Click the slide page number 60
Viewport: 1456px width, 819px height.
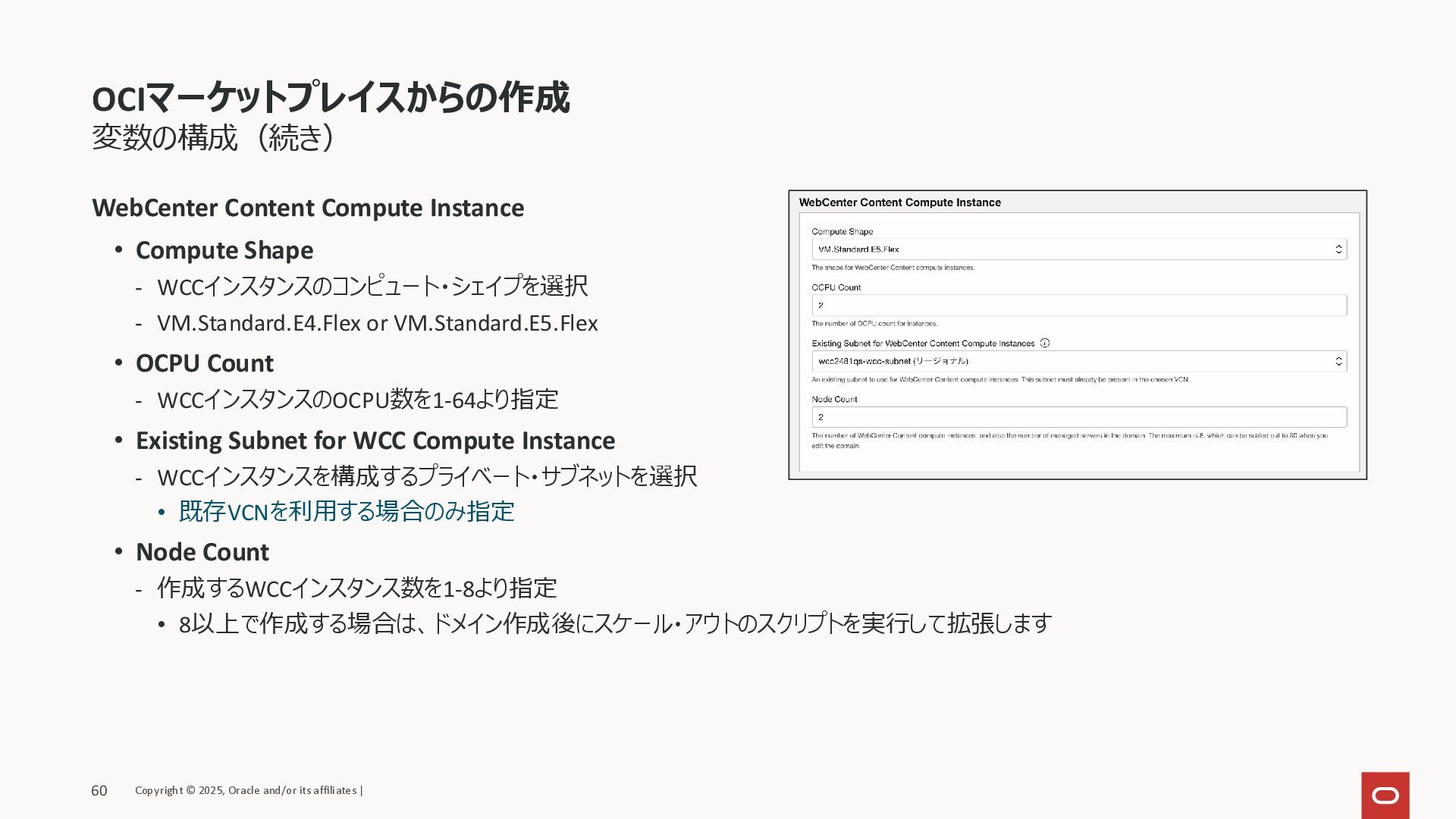(99, 791)
